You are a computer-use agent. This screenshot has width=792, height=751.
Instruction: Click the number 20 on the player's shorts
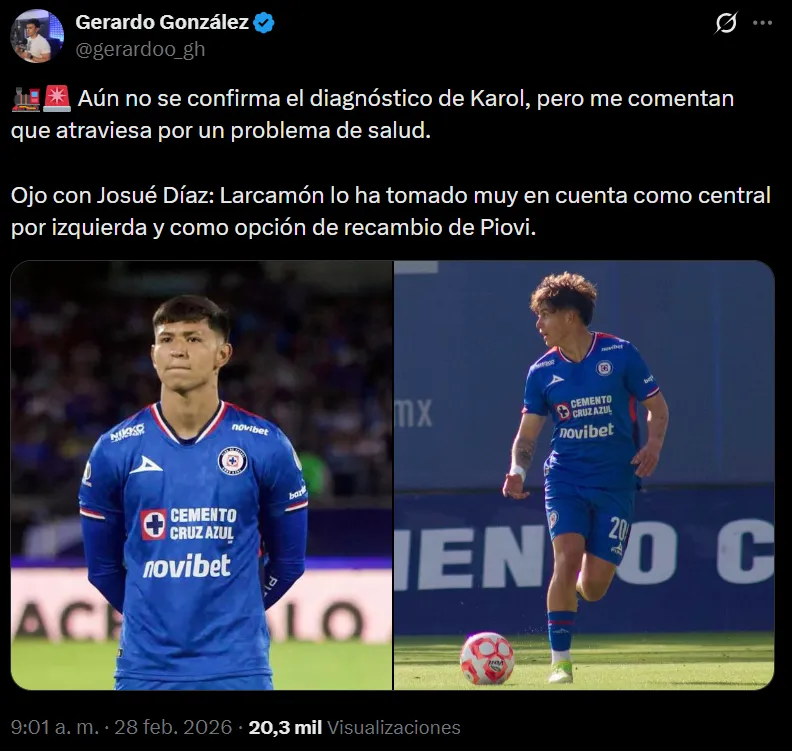pyautogui.click(x=618, y=527)
